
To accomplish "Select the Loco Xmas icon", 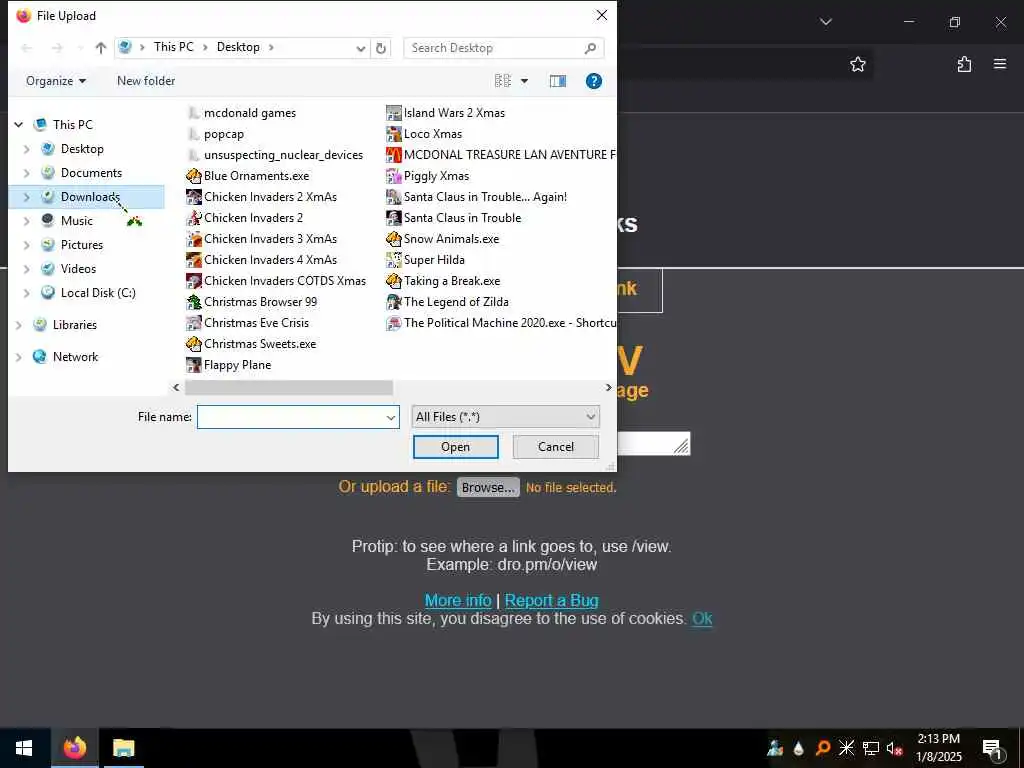I will 393,134.
